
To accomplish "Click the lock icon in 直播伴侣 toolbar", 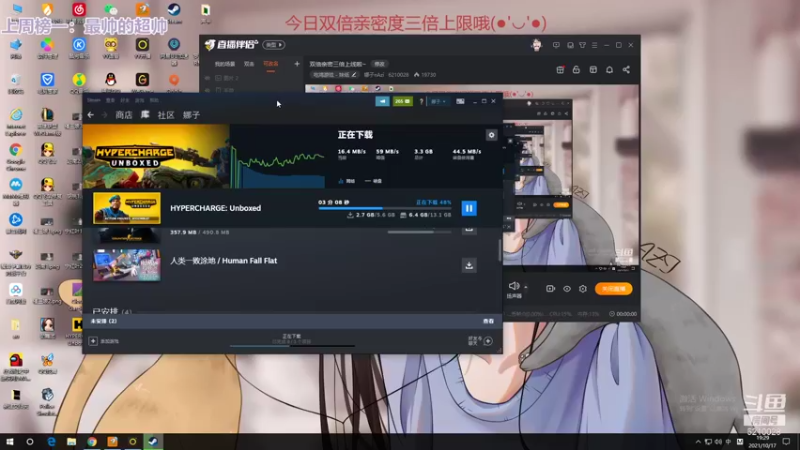I will [x=576, y=70].
